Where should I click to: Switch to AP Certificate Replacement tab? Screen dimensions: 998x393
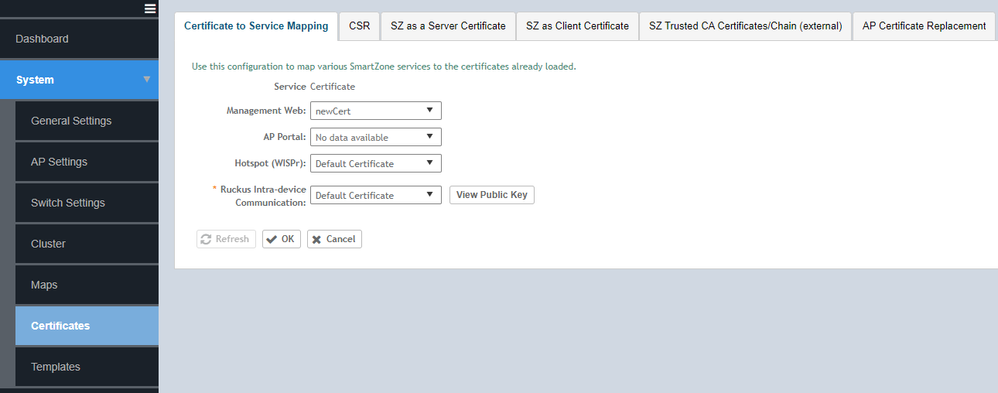click(924, 26)
